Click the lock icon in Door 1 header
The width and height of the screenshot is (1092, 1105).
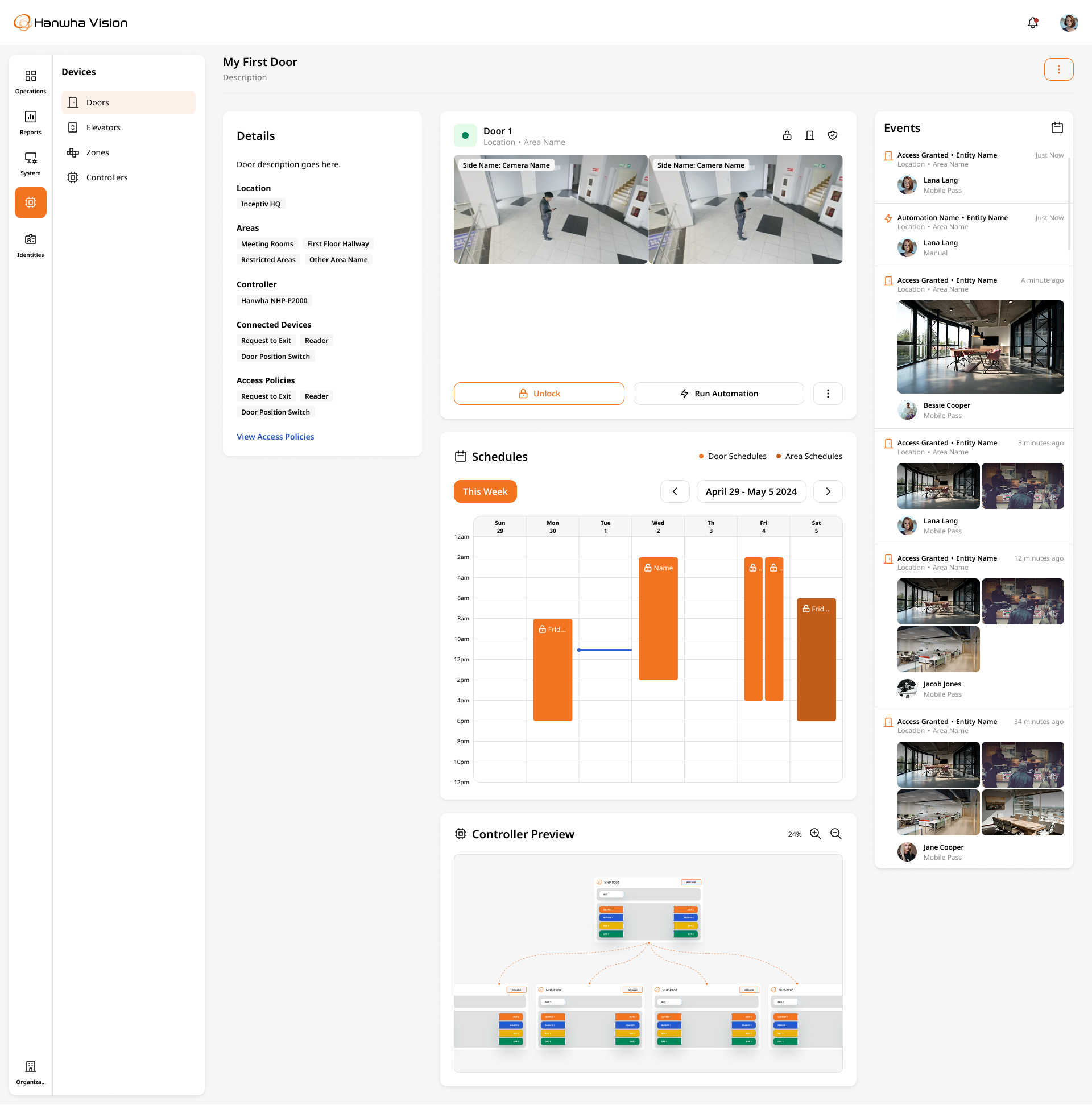coord(787,135)
